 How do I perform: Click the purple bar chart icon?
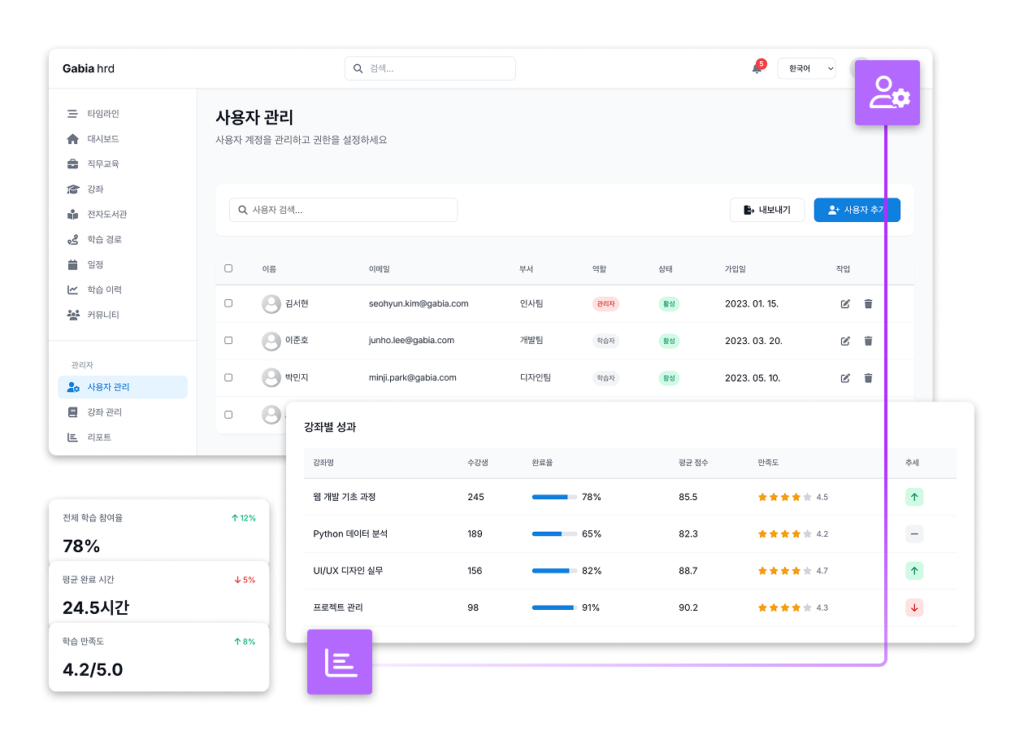tap(339, 662)
